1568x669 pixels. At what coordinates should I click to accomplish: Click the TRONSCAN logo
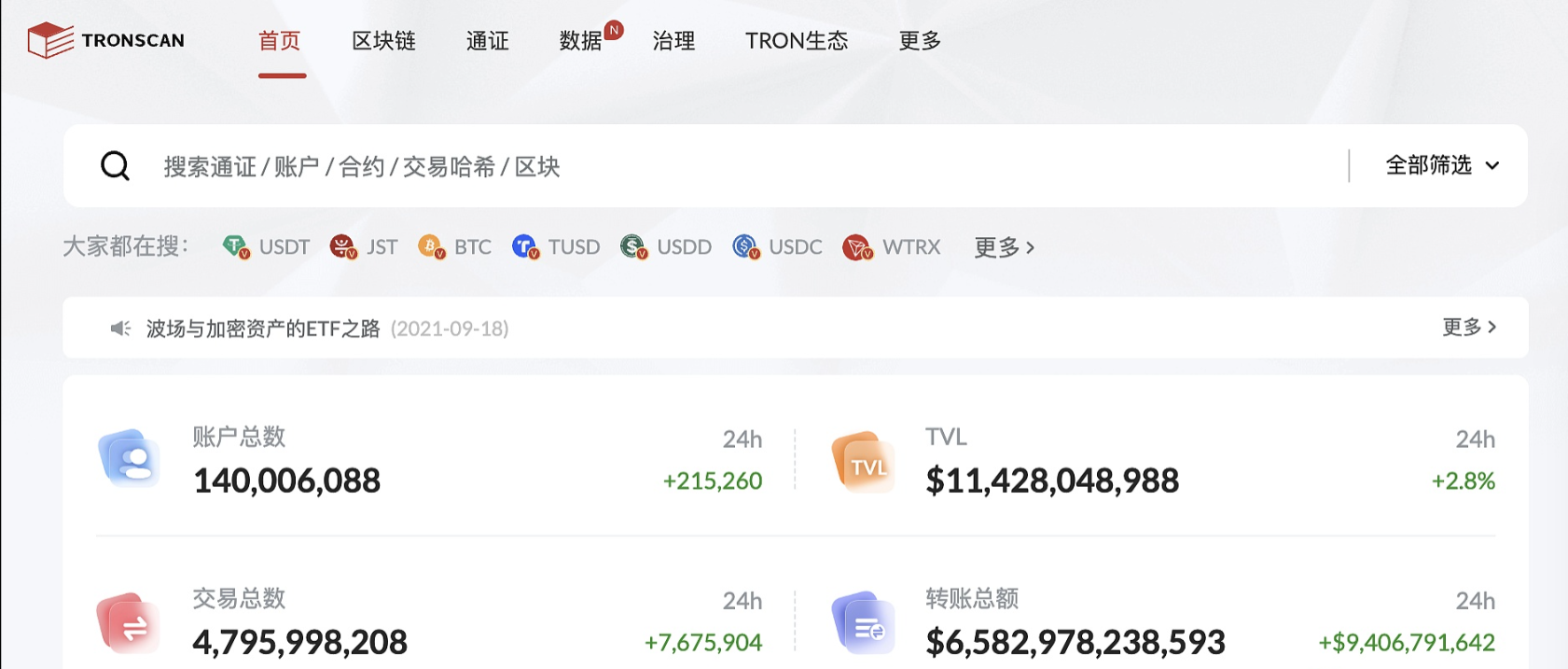coord(106,40)
